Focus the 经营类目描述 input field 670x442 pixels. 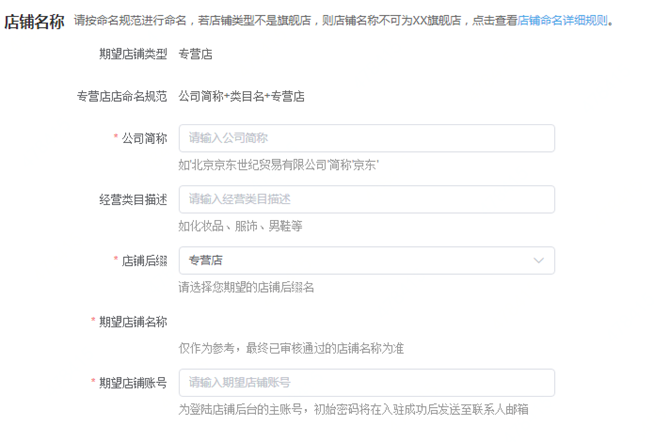(x=367, y=199)
